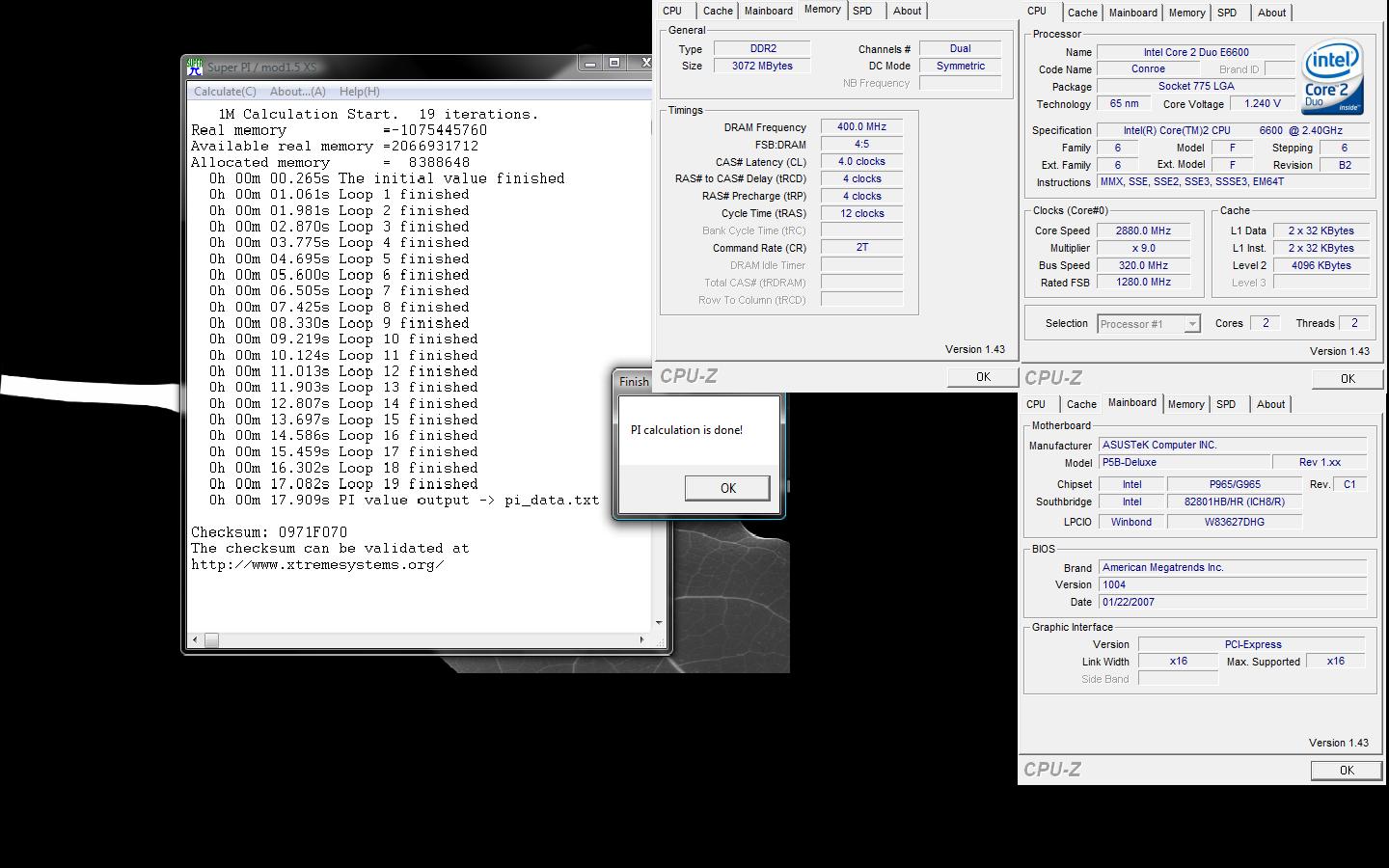Click the Package Socket 775 LGA field
1389x868 pixels.
click(1196, 86)
